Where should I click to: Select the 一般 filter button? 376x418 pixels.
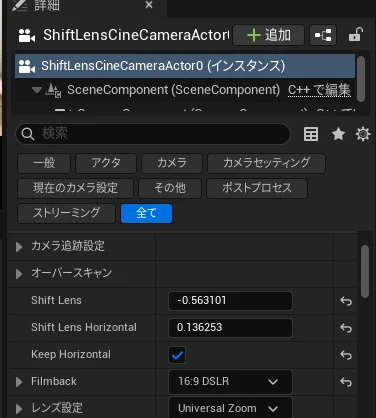44,163
